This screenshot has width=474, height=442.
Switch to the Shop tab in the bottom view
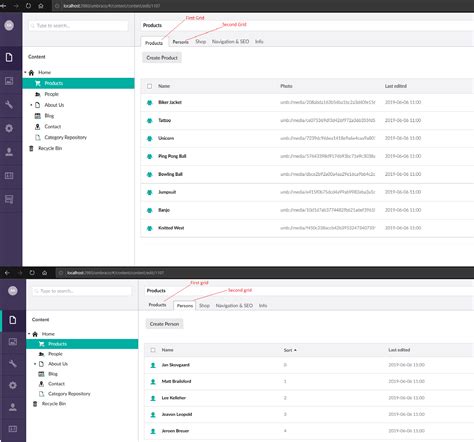click(204, 306)
